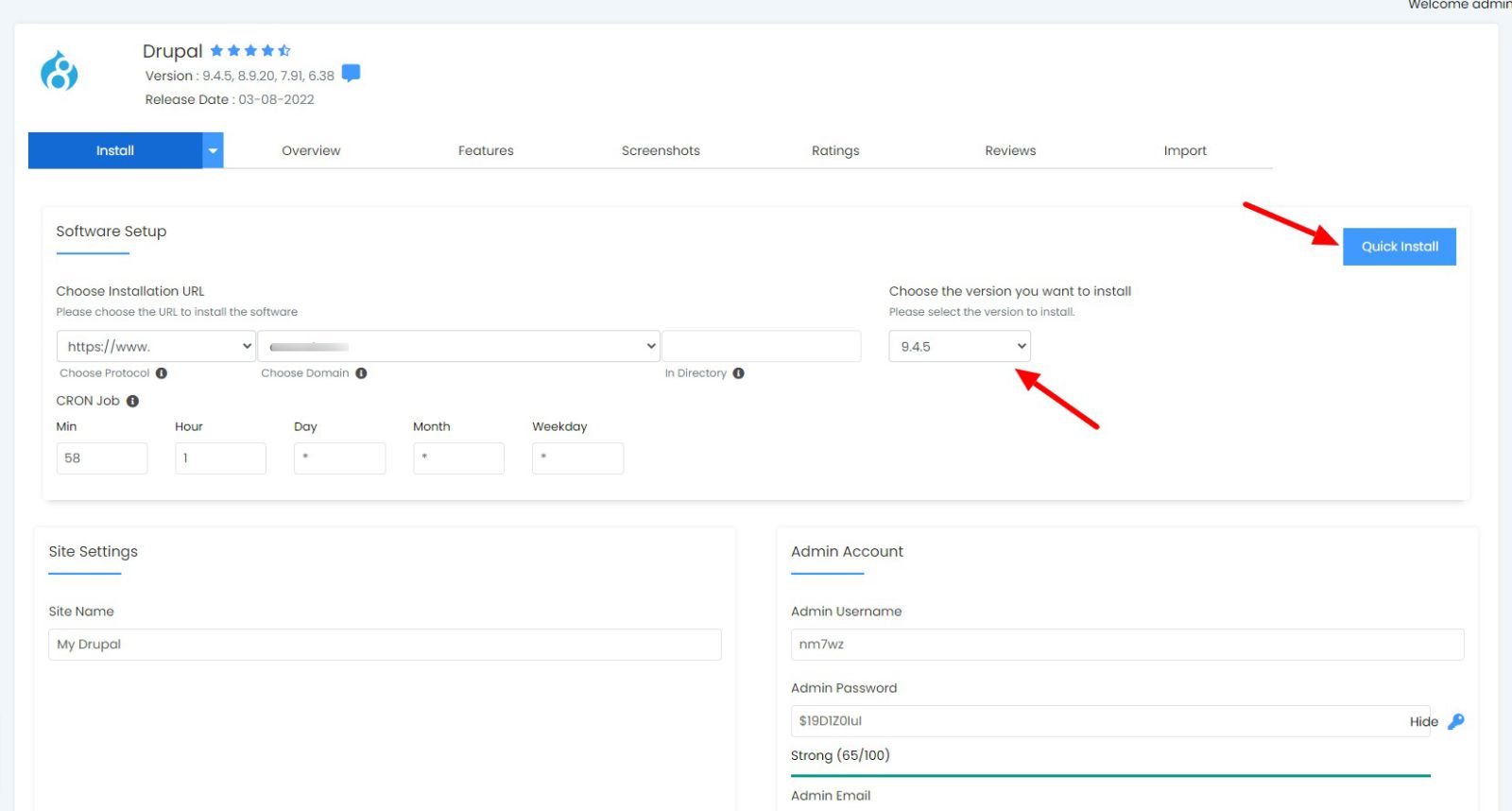Open the Import tab

(x=1185, y=150)
